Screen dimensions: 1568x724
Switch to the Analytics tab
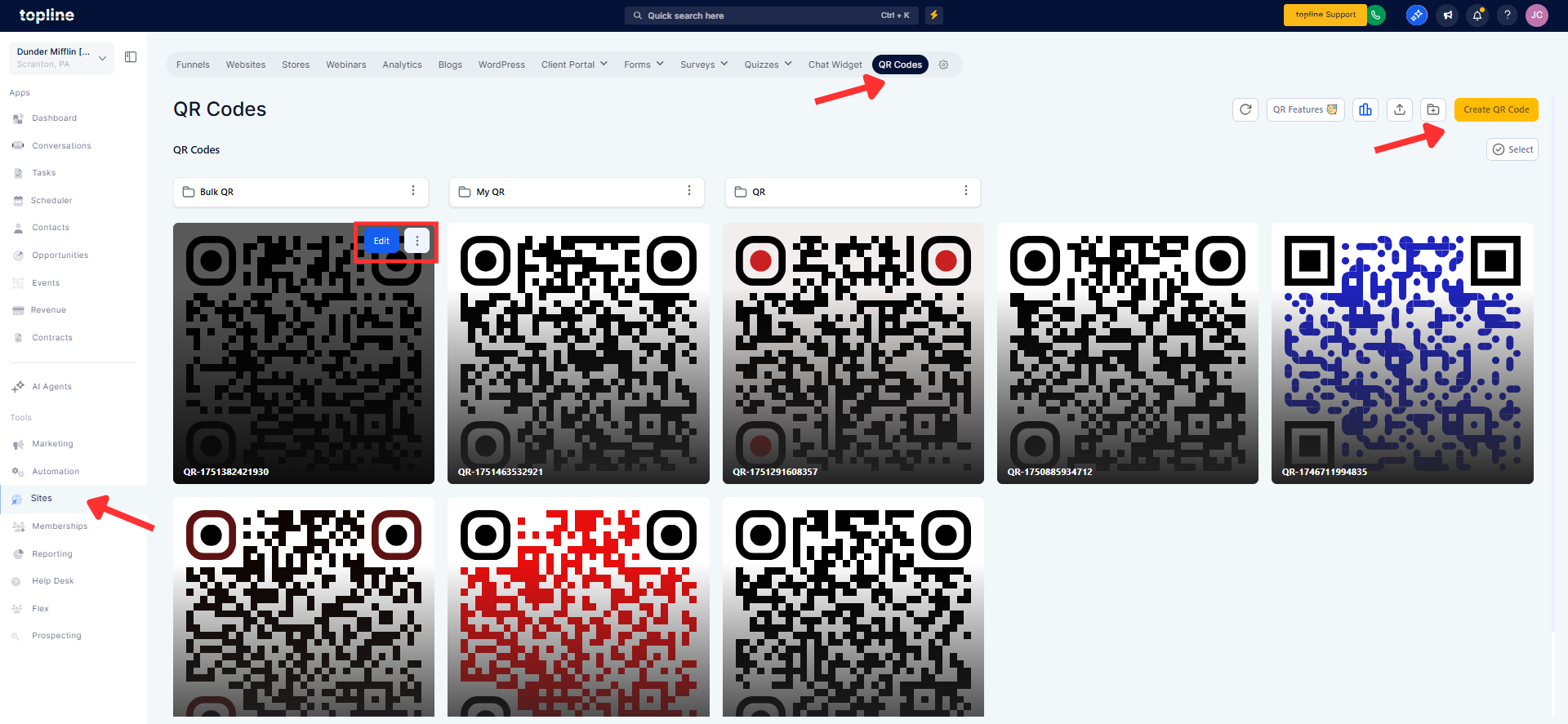(403, 64)
